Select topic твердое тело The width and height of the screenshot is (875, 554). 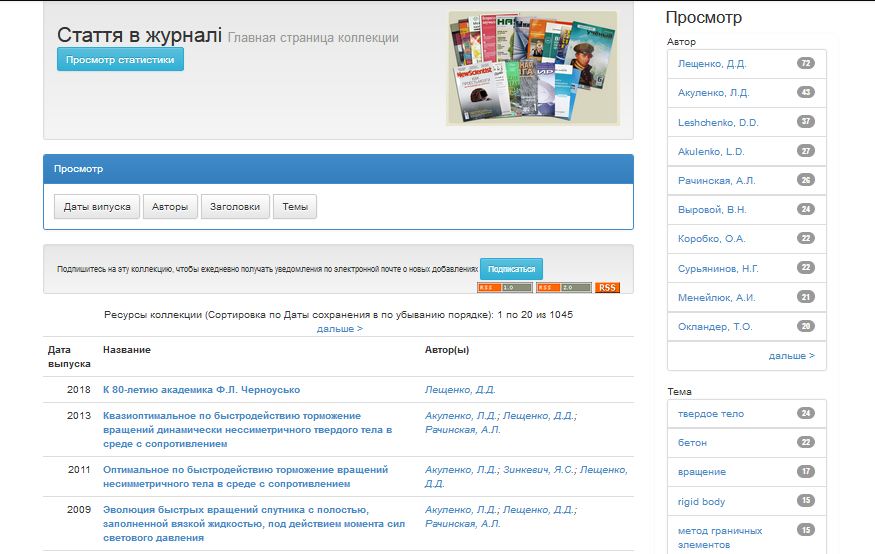point(710,413)
